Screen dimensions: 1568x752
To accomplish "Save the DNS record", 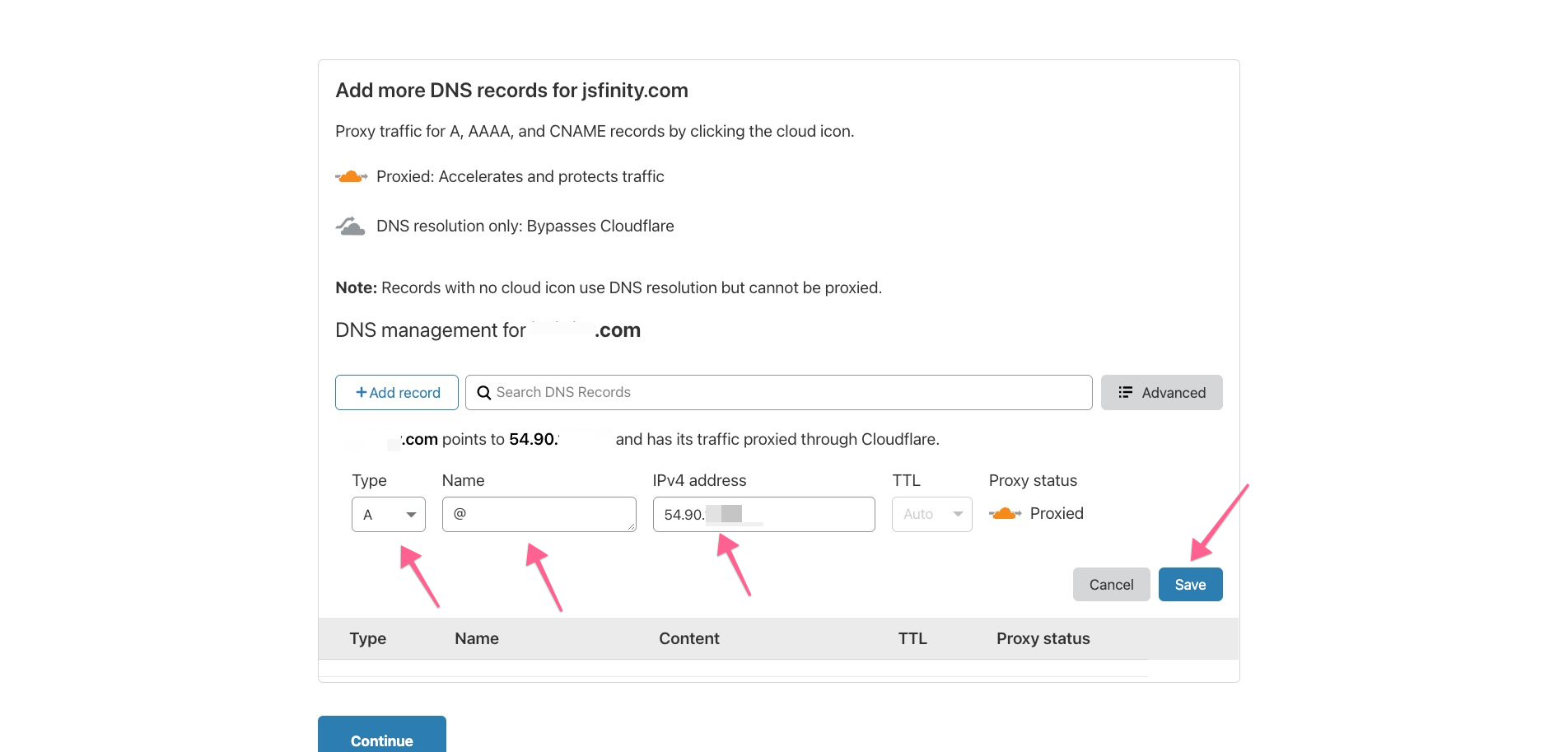I will pyautogui.click(x=1190, y=585).
